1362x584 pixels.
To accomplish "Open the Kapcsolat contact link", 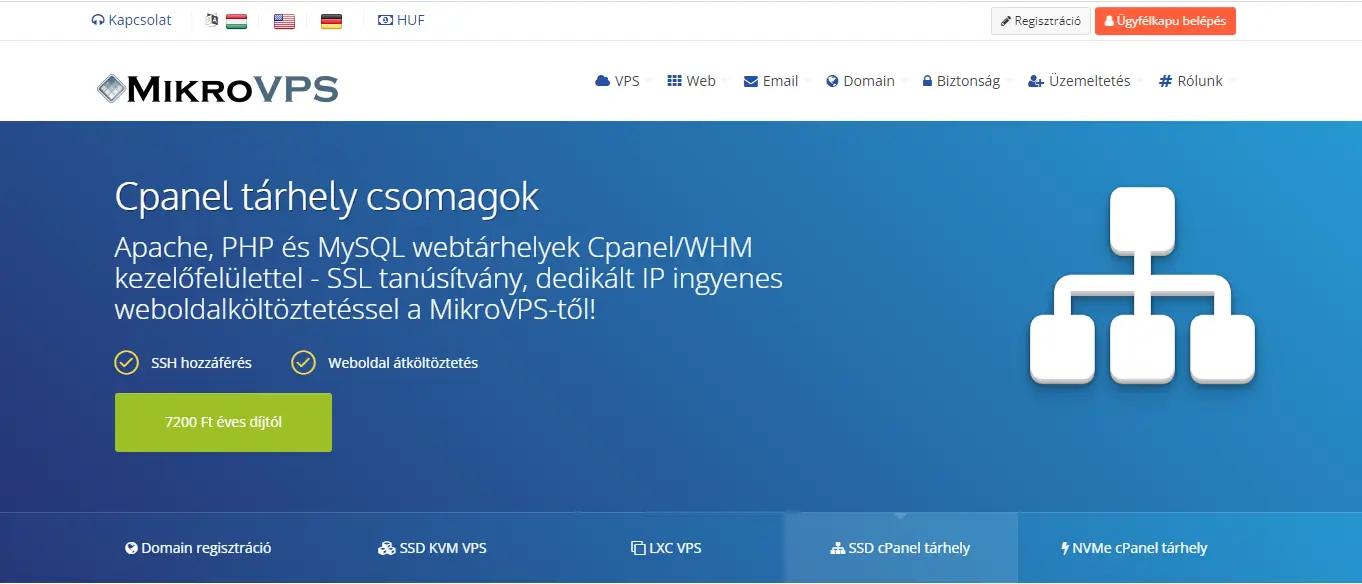I will pos(131,20).
